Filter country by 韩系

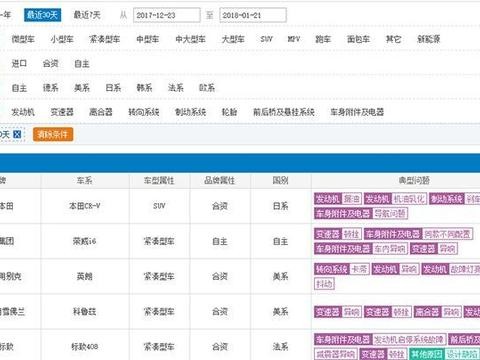(x=144, y=88)
